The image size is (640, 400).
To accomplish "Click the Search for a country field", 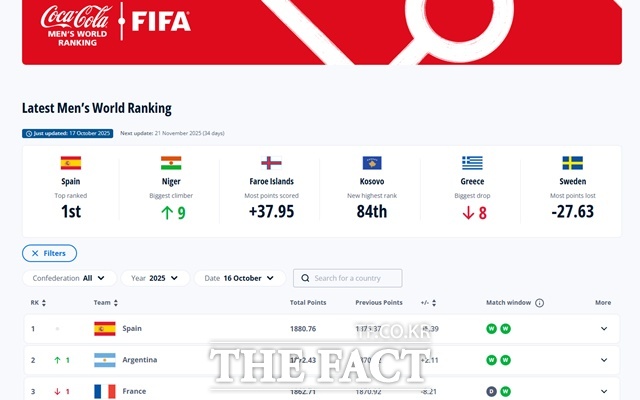I will tap(348, 278).
